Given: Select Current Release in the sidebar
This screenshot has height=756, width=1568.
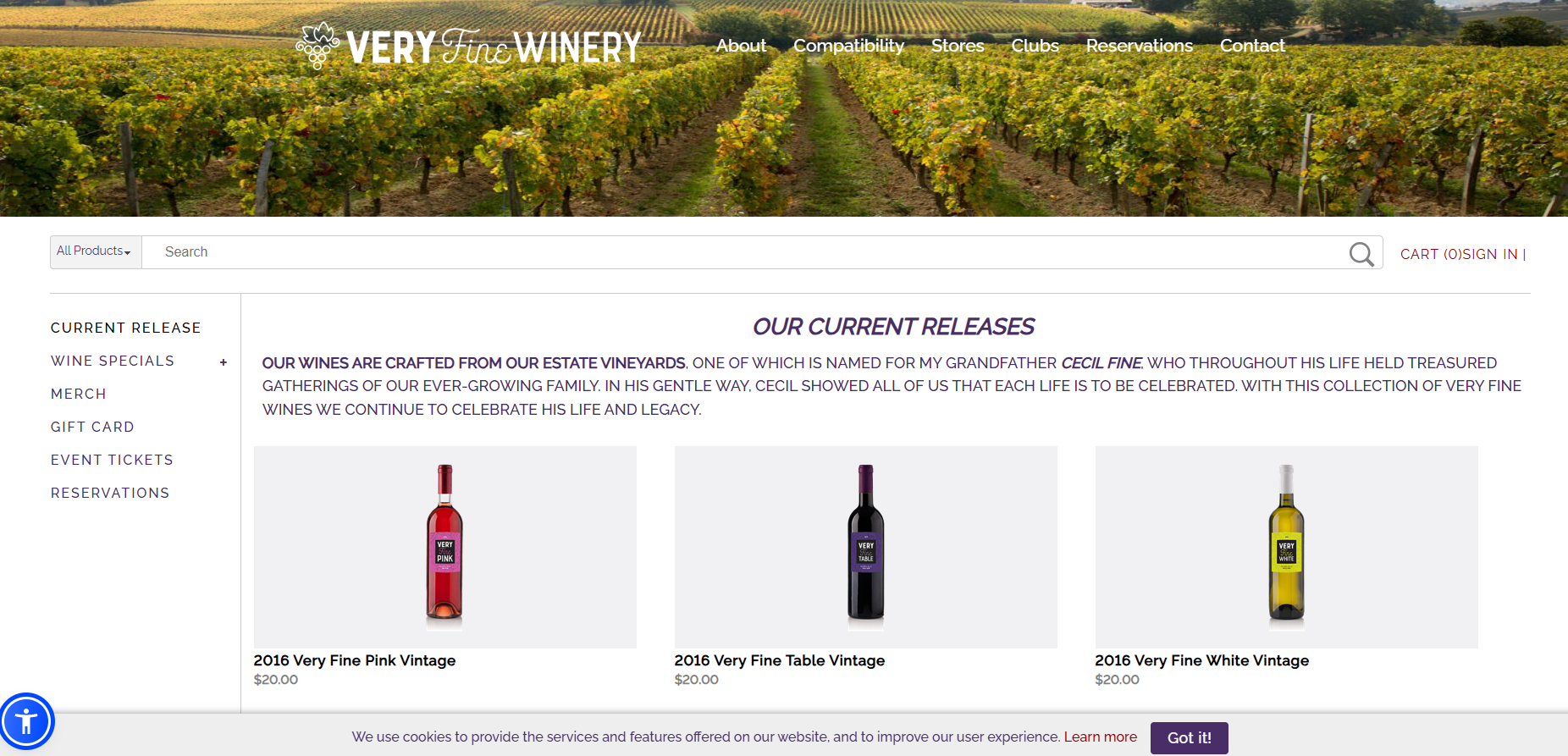Looking at the screenshot, I should pos(125,328).
